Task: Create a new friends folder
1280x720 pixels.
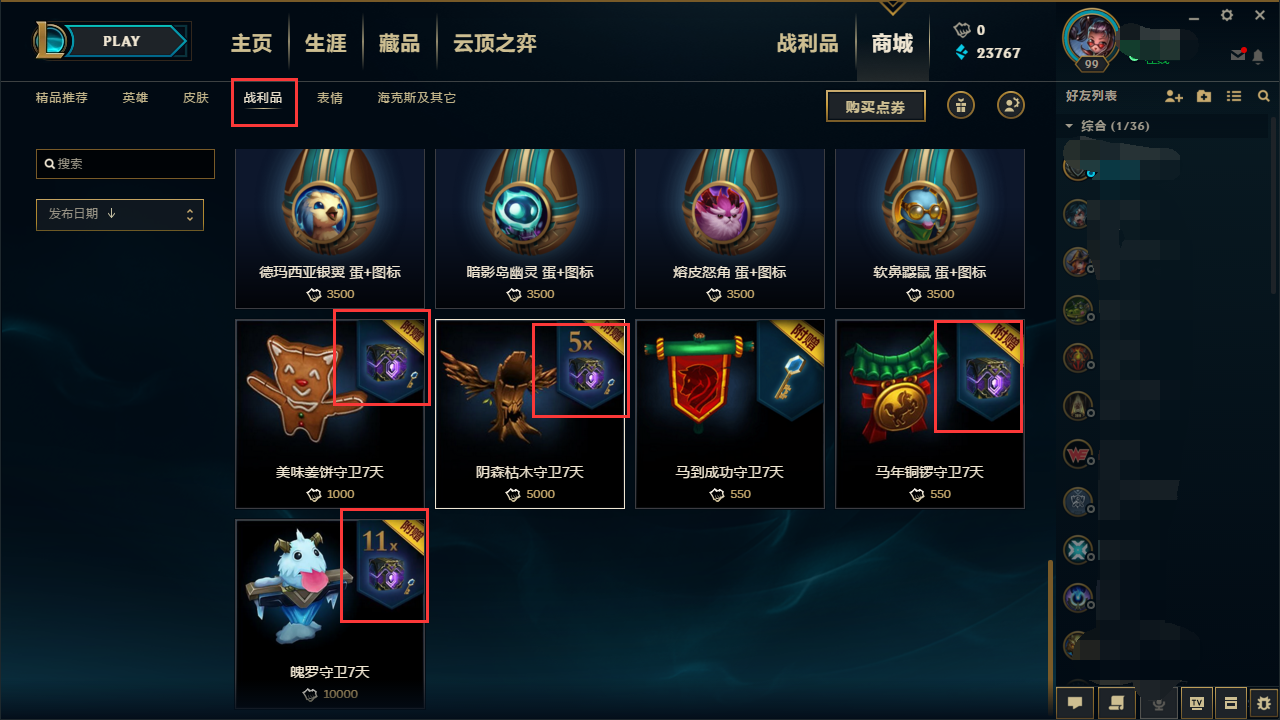Action: [x=1204, y=96]
